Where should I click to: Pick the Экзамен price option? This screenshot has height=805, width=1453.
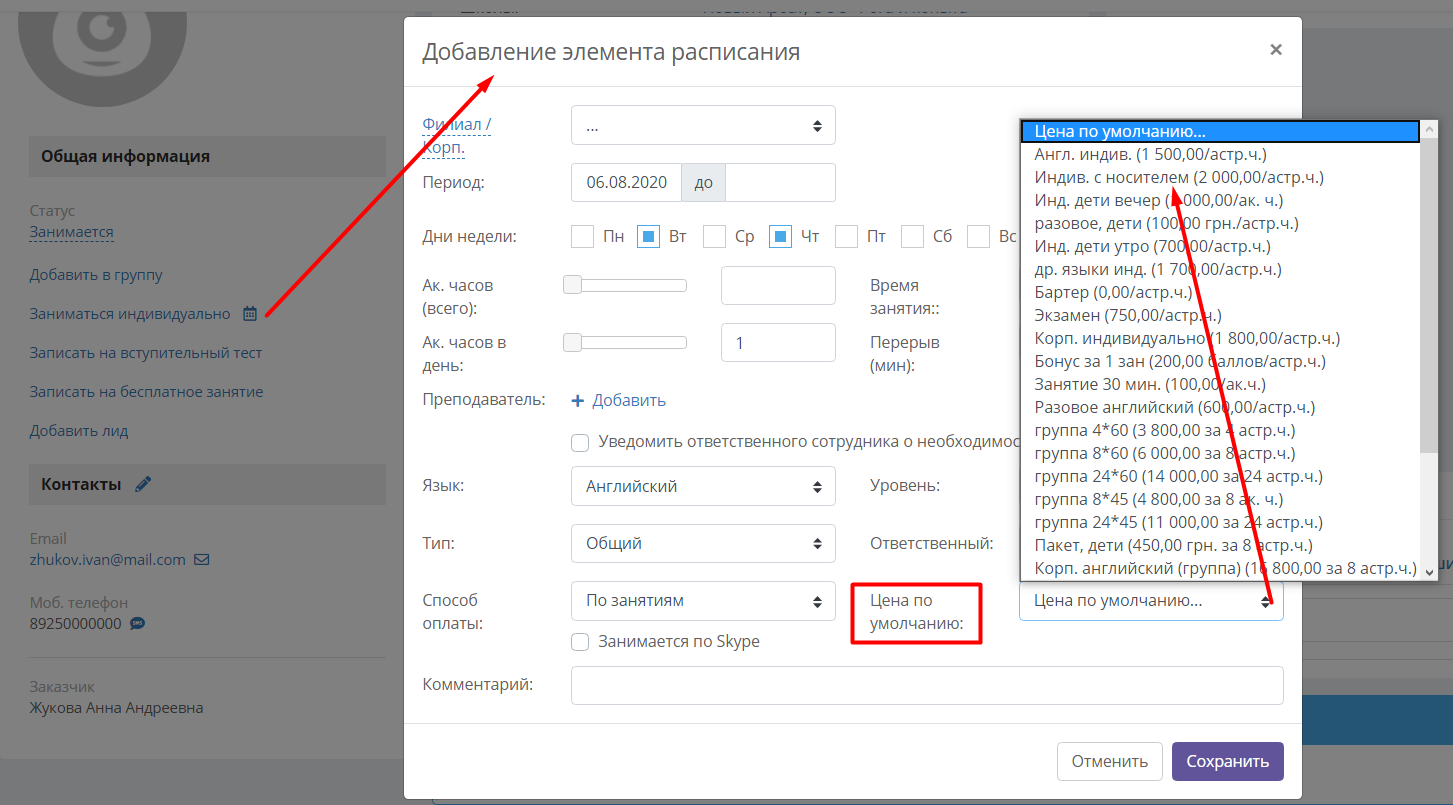[1220, 315]
